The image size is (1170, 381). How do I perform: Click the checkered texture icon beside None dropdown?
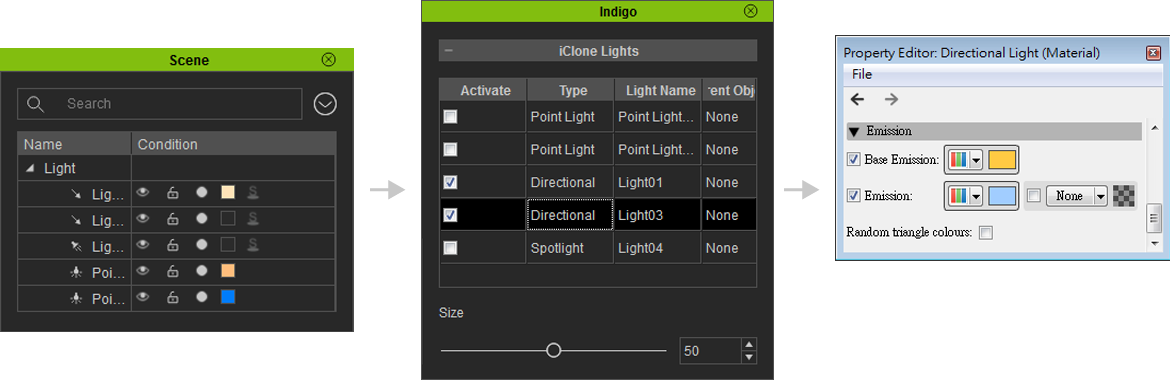click(x=1123, y=195)
